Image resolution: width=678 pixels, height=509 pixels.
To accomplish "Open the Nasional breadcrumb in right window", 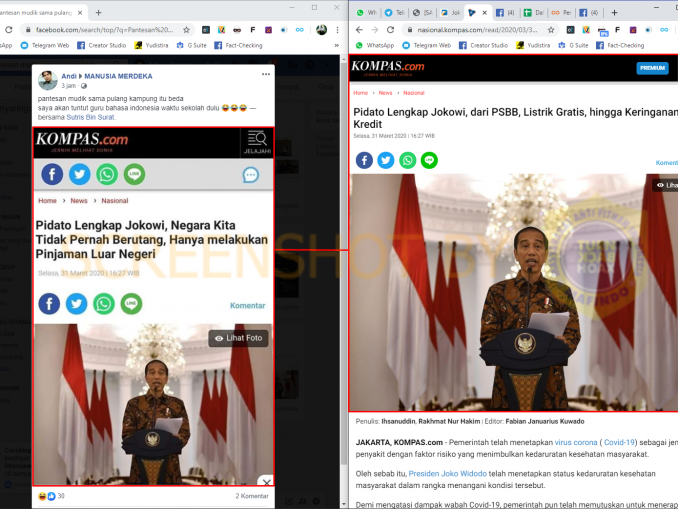I will (414, 93).
